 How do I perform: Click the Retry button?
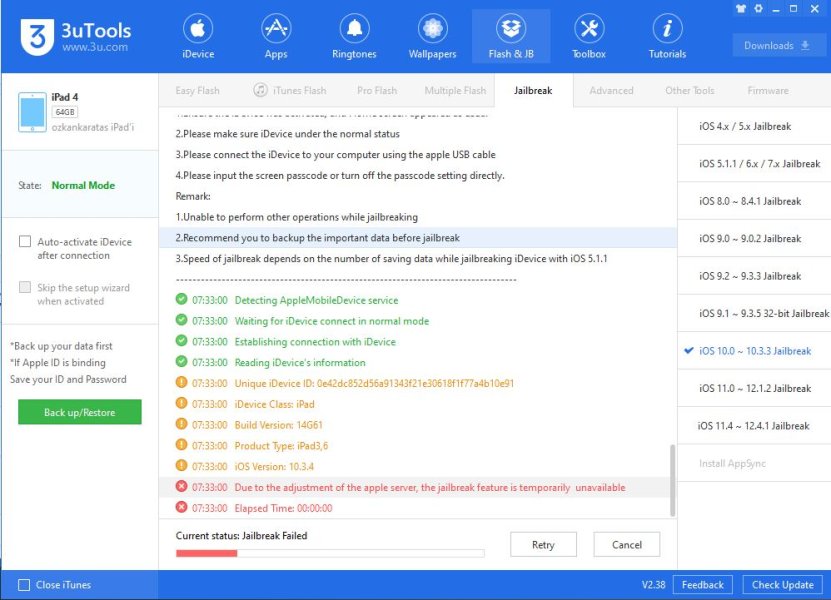click(543, 545)
